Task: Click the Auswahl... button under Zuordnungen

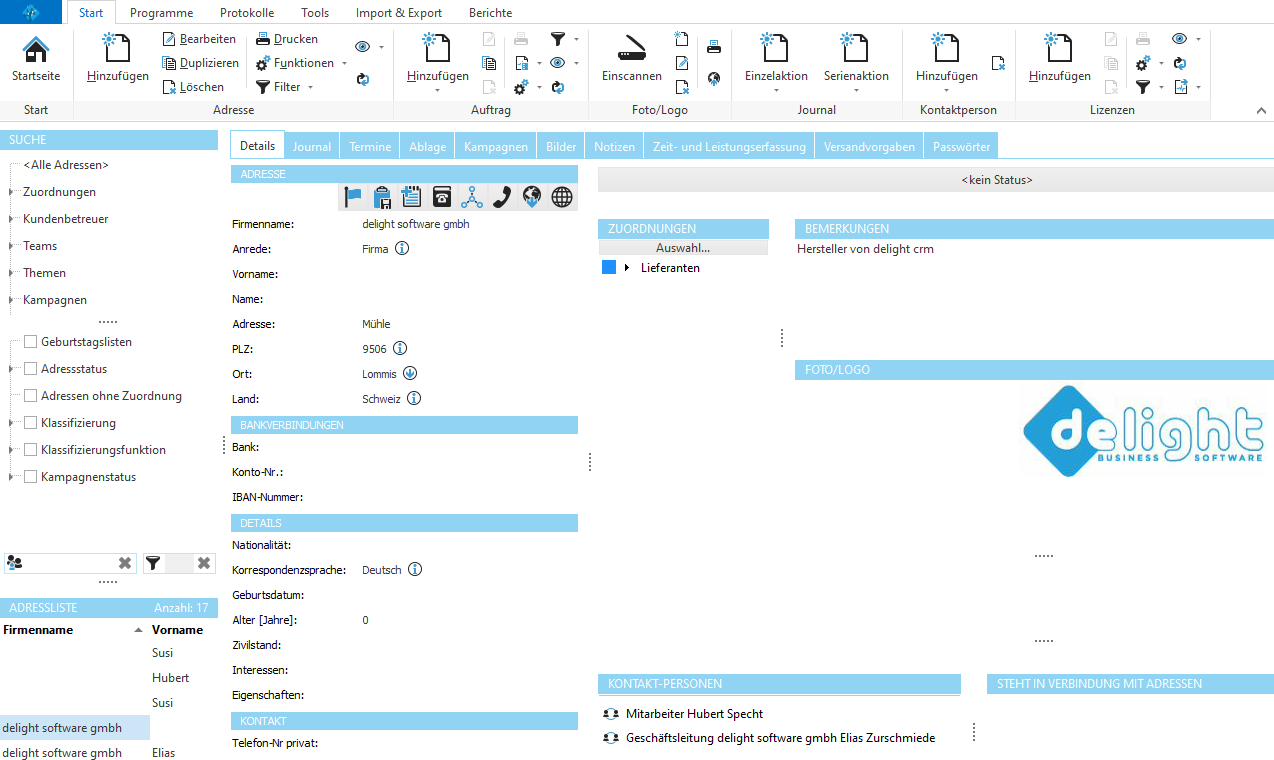Action: click(683, 247)
